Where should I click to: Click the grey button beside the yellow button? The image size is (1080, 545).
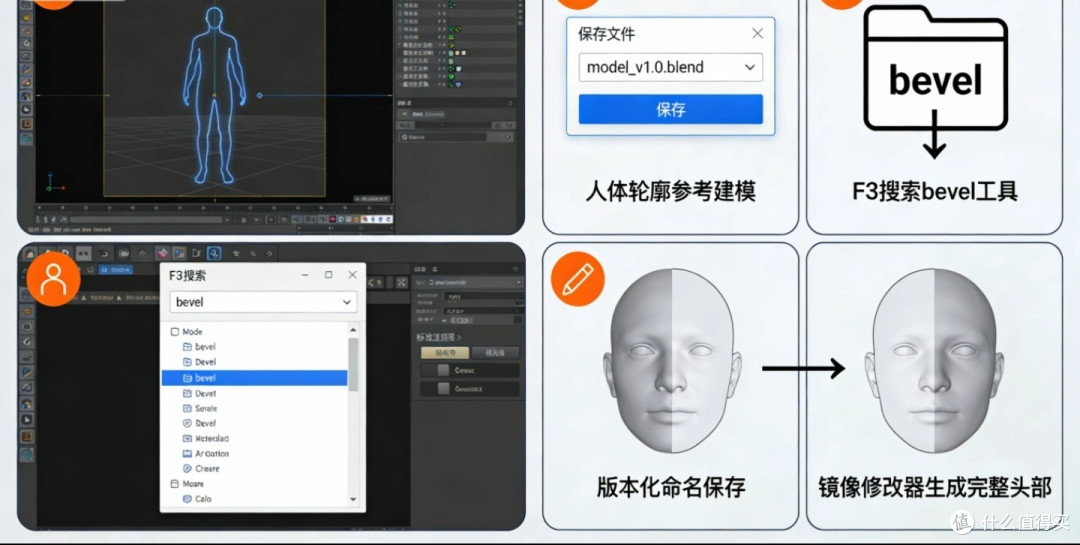pos(495,353)
